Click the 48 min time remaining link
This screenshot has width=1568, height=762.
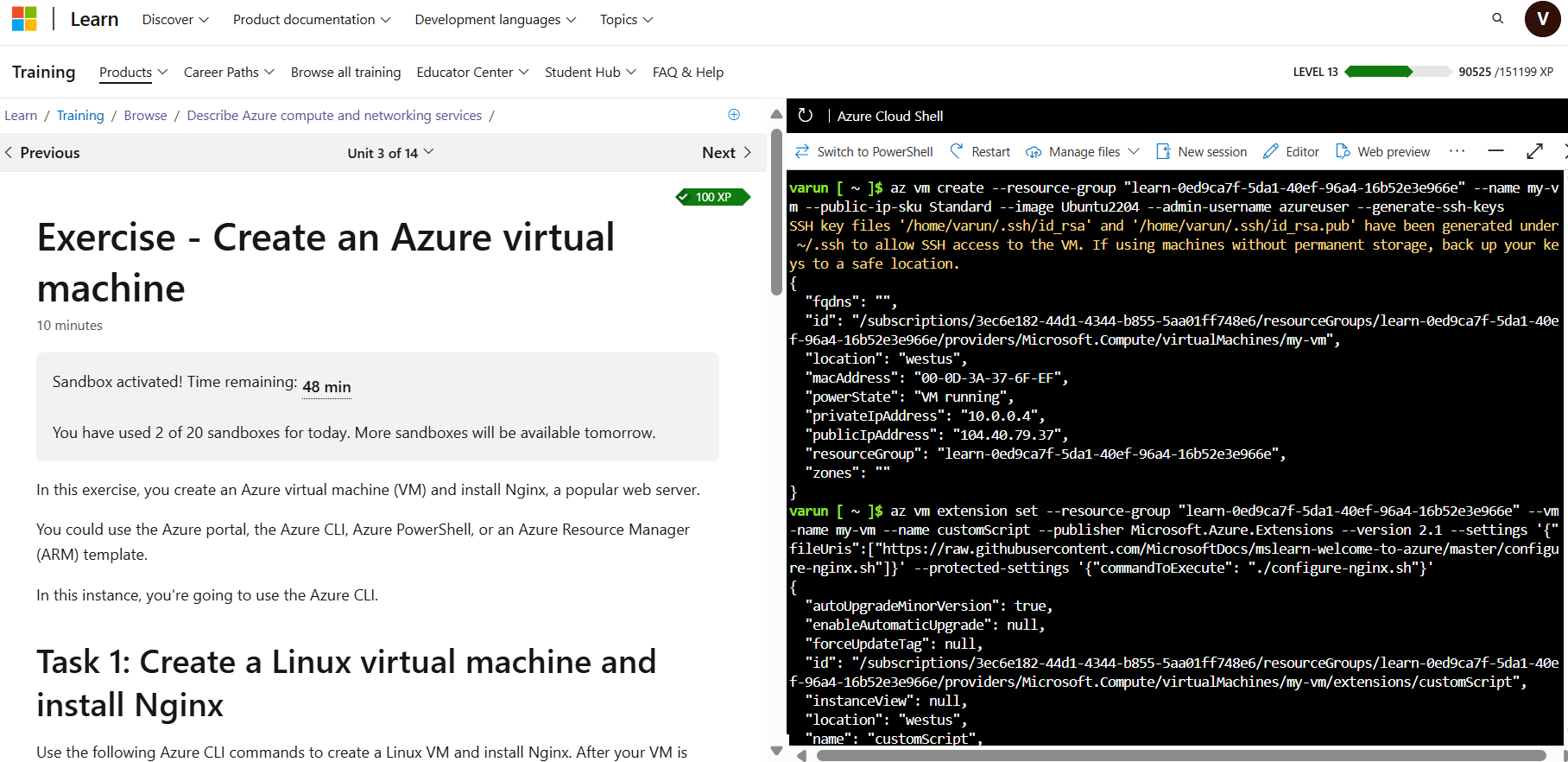tap(326, 387)
